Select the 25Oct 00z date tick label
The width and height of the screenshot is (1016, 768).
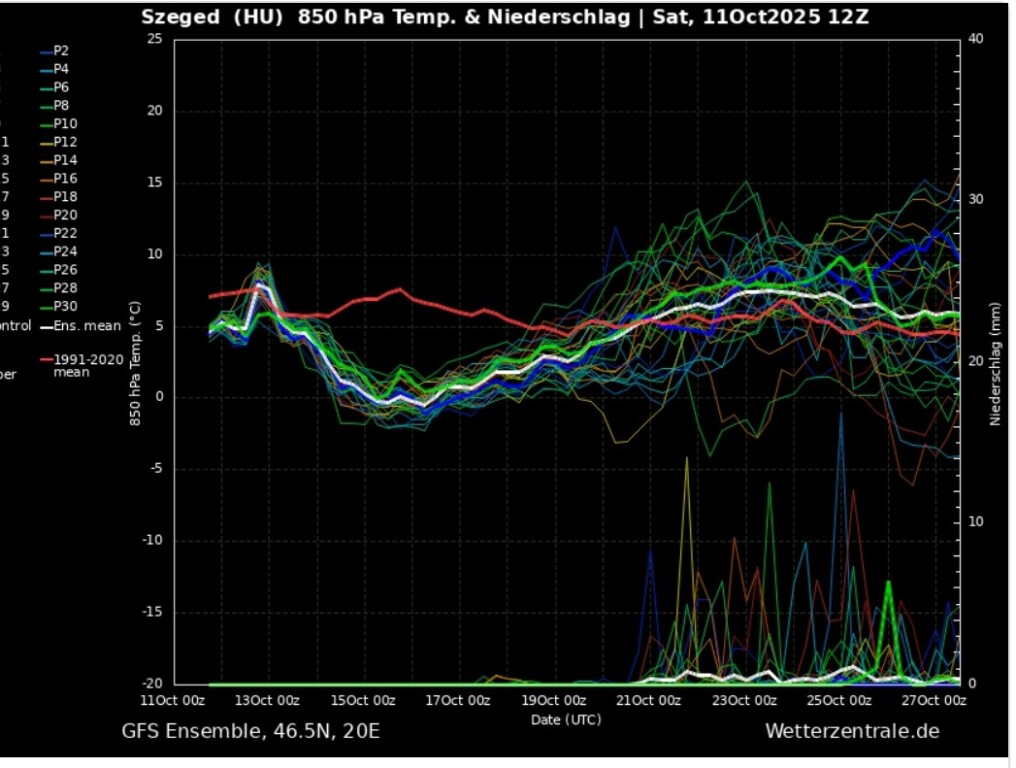(x=839, y=700)
